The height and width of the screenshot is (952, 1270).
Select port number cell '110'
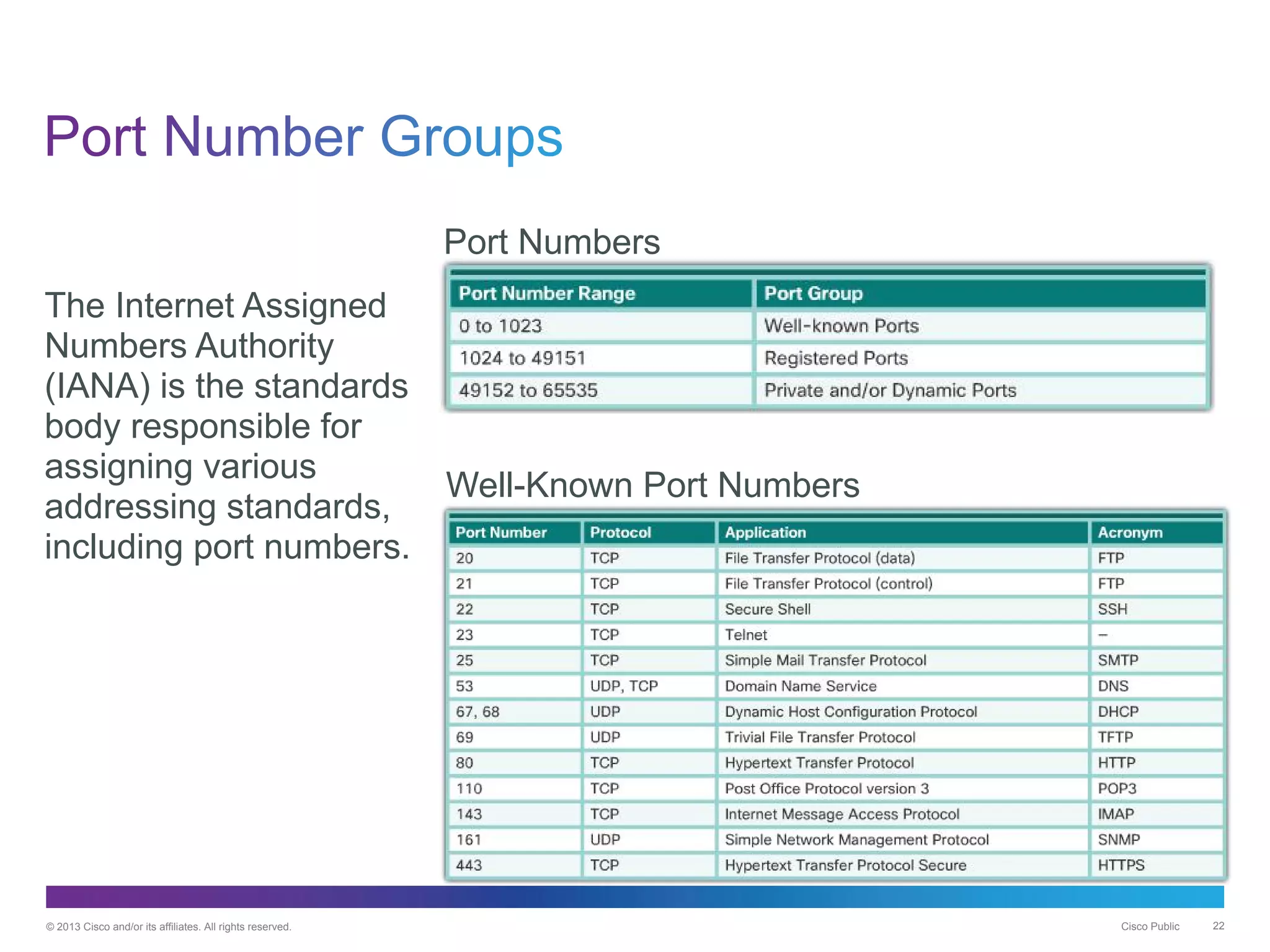coord(514,789)
